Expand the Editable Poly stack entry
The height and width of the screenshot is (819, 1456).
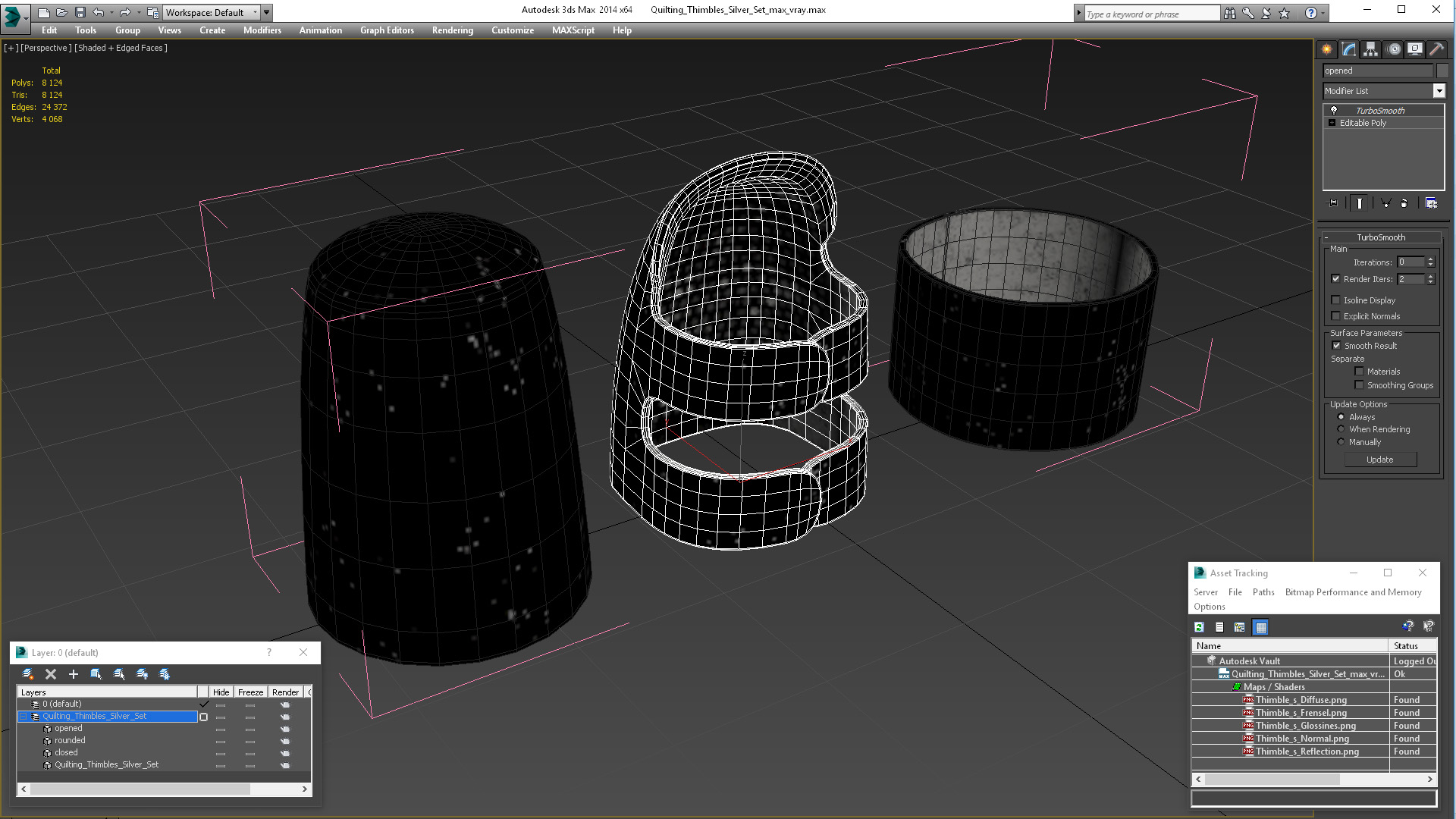[1332, 123]
